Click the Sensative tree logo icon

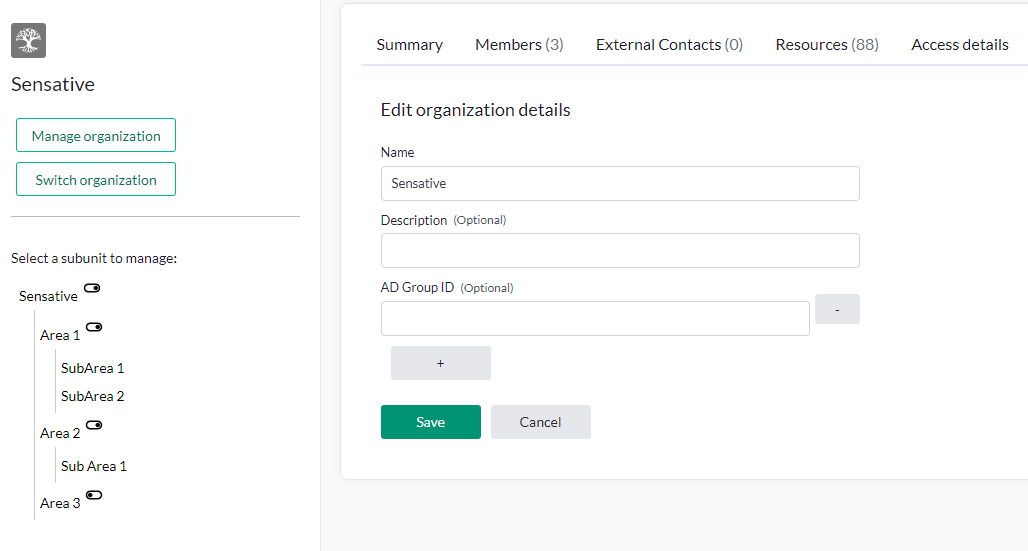click(x=28, y=41)
